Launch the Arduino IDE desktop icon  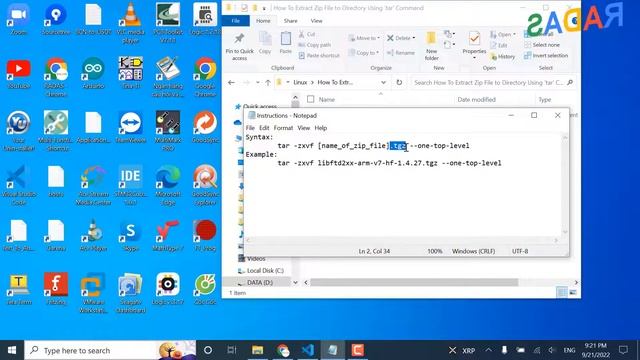(x=93, y=73)
